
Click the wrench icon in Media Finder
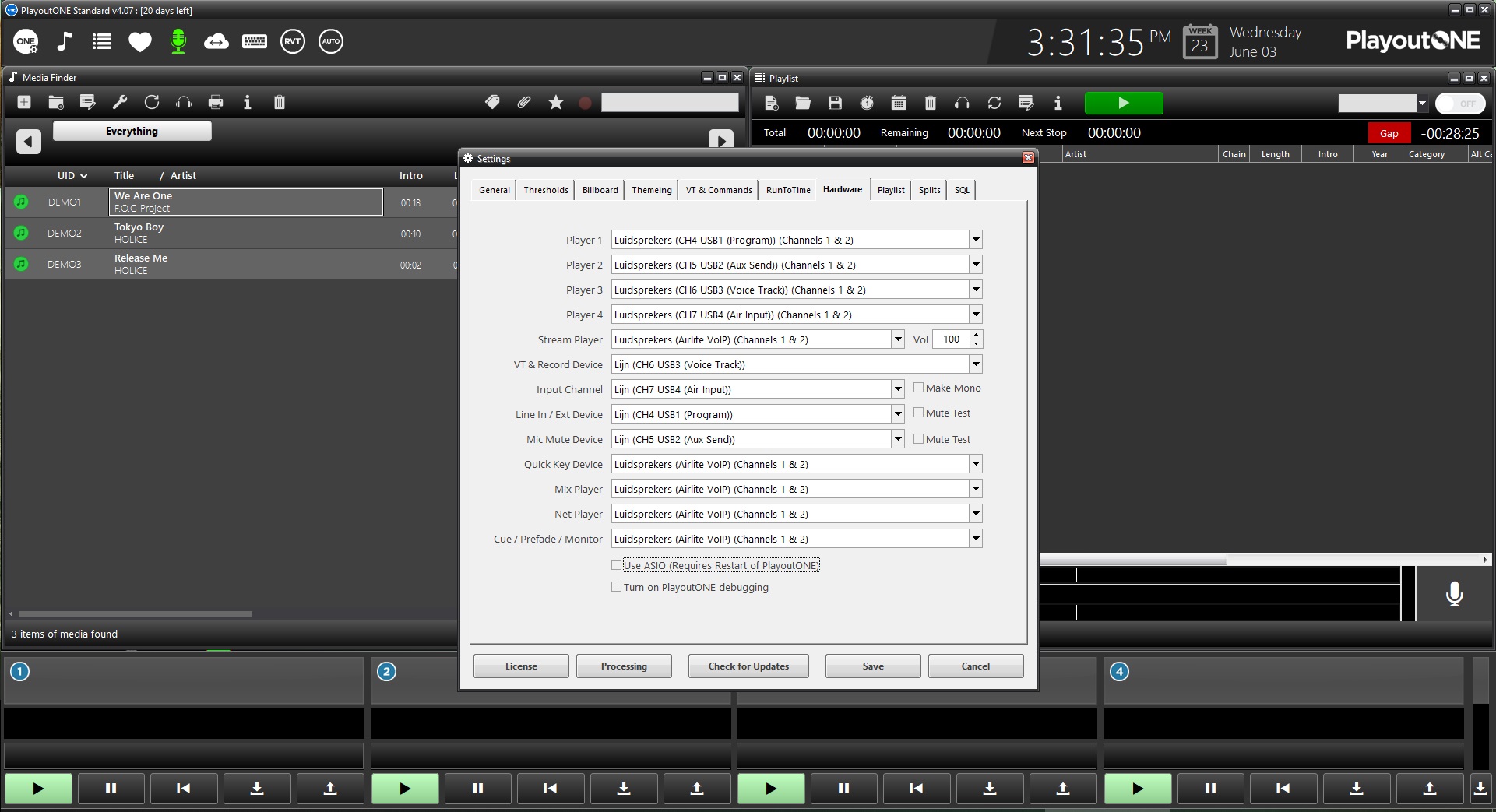point(120,102)
